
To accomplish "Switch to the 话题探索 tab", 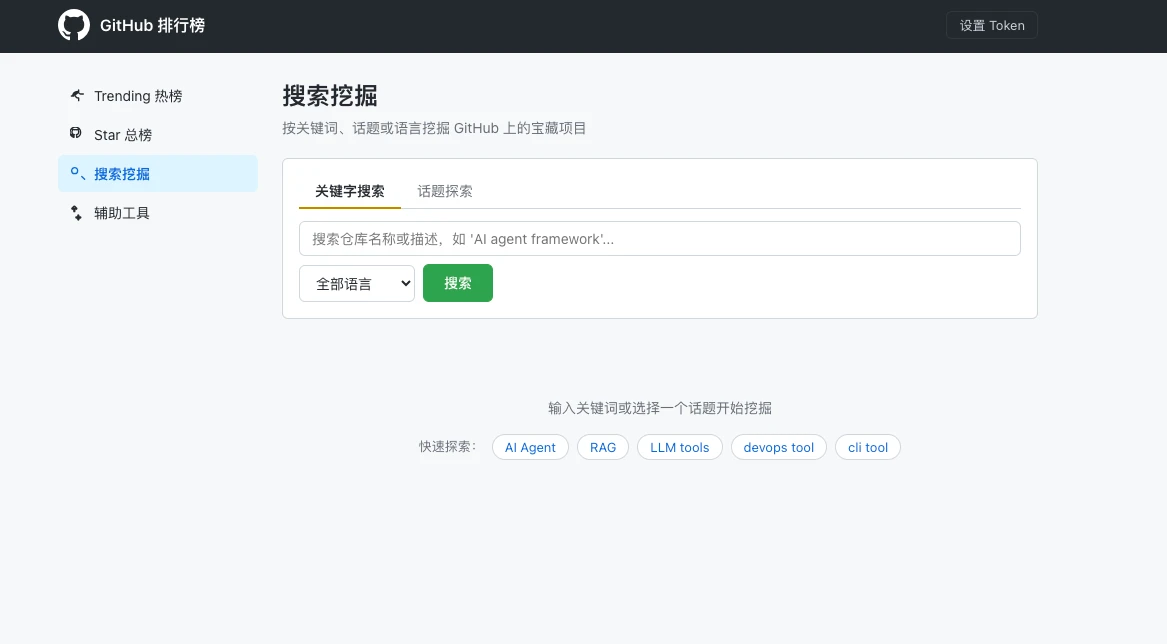I will 444,191.
